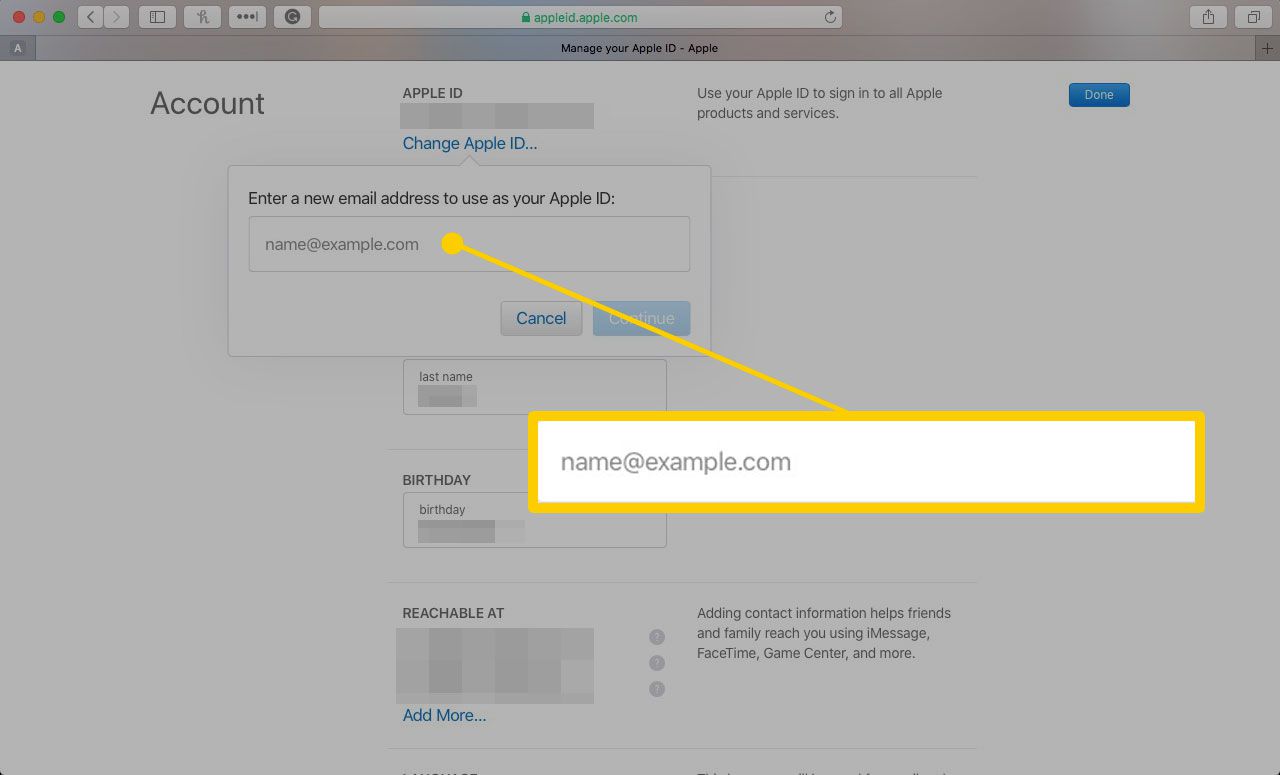
Task: Go forward with Safari forward arrow
Action: [118, 17]
